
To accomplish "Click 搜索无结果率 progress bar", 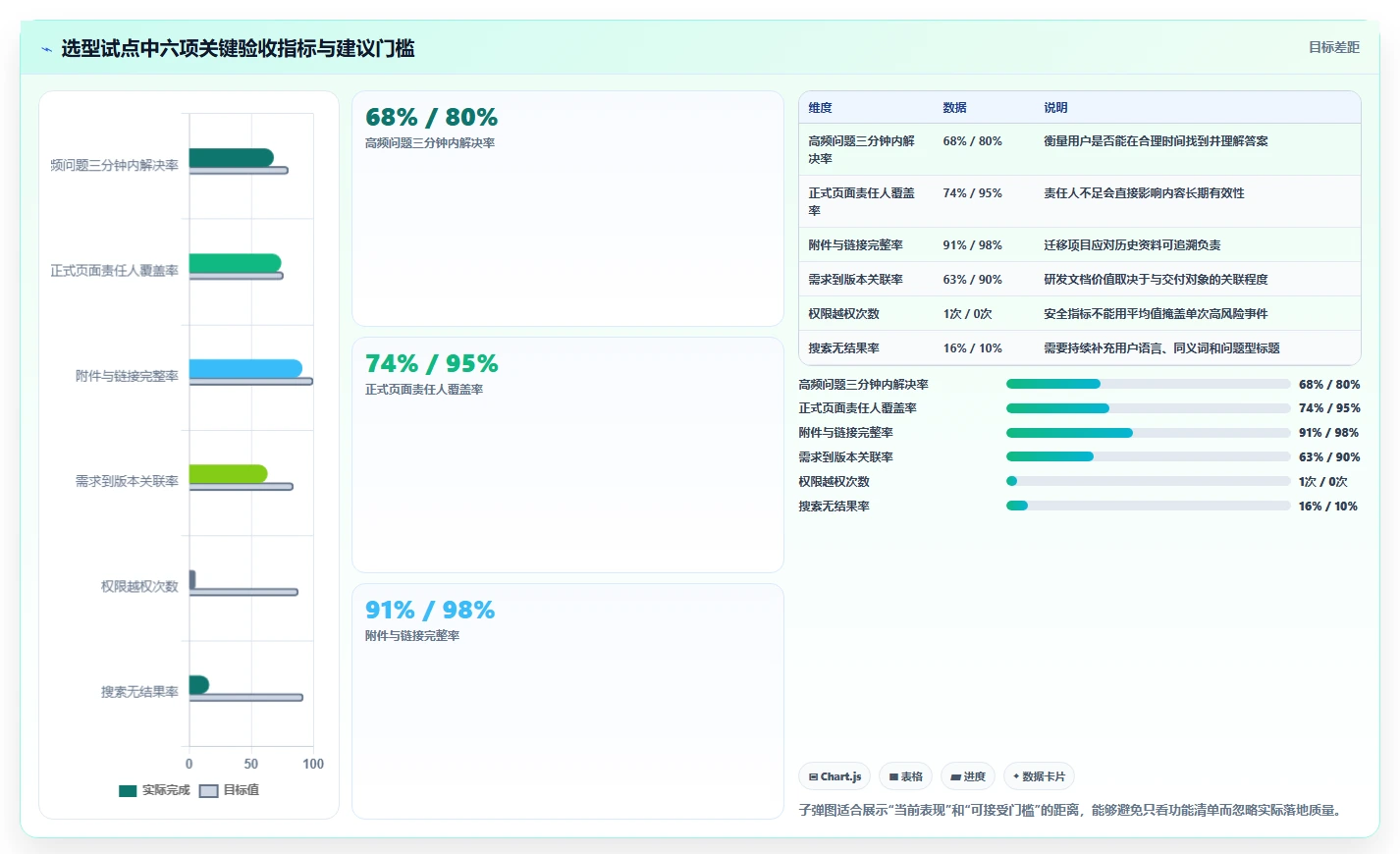I will tap(1148, 506).
